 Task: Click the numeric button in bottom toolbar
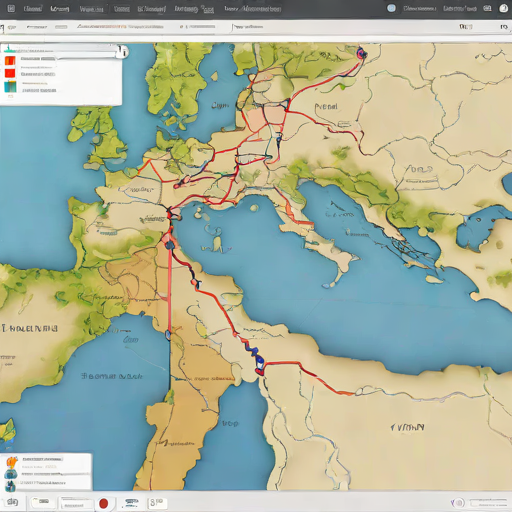pos(157,502)
